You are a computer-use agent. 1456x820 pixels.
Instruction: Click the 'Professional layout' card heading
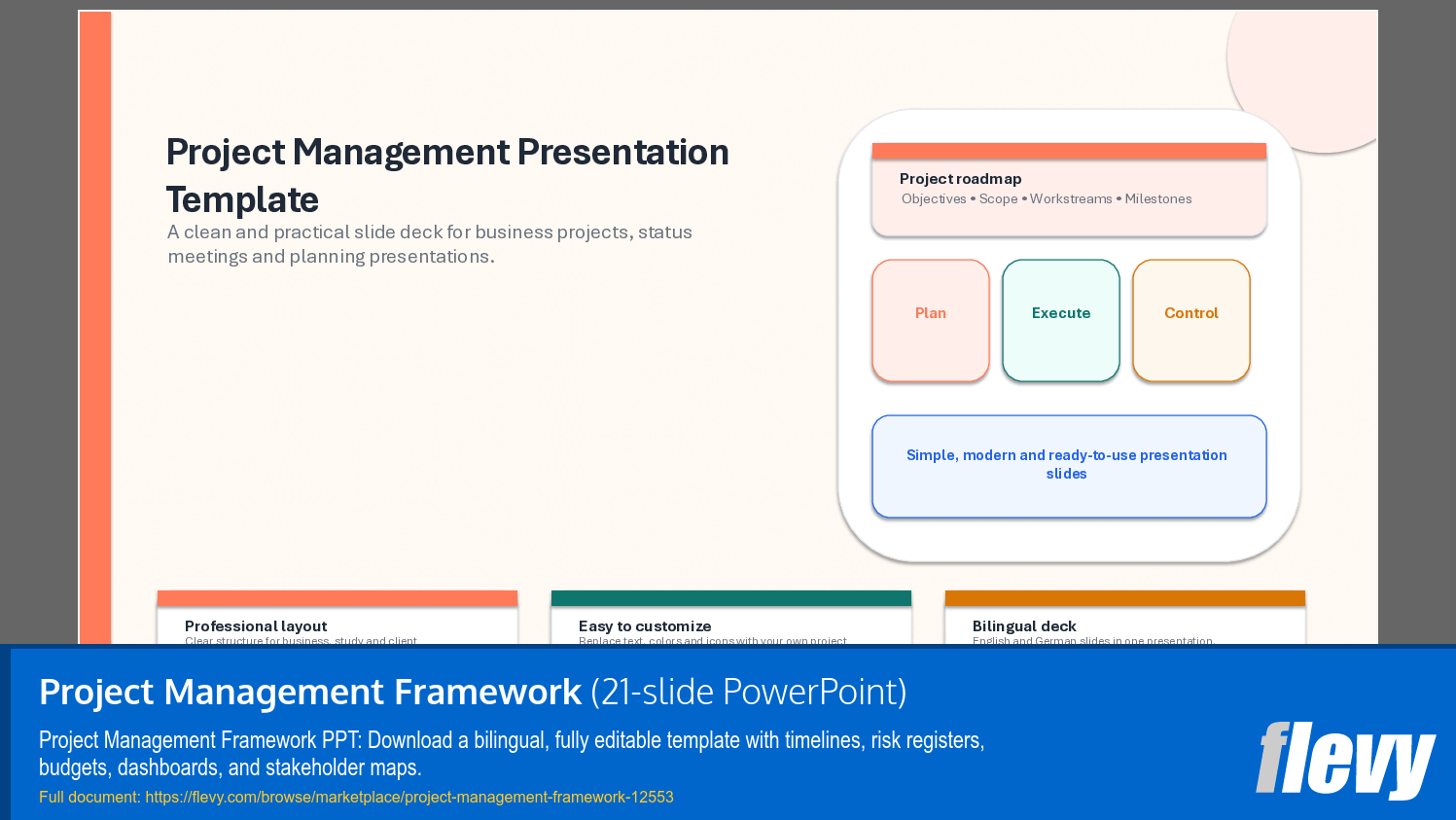(x=256, y=626)
